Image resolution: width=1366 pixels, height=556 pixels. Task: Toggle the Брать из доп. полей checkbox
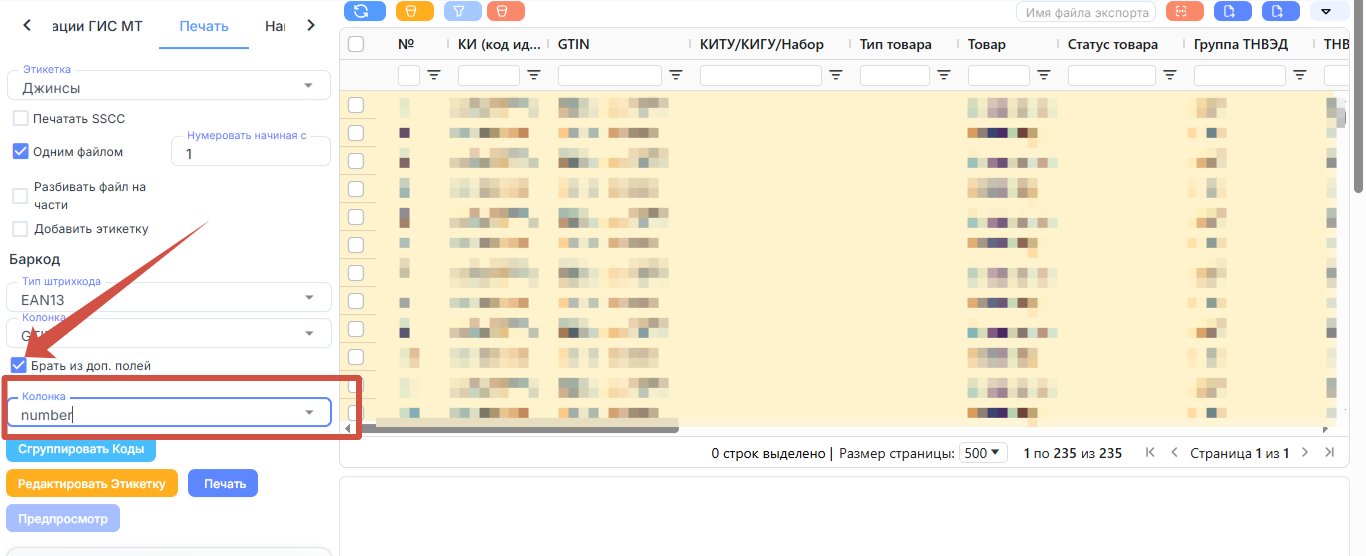(19, 366)
